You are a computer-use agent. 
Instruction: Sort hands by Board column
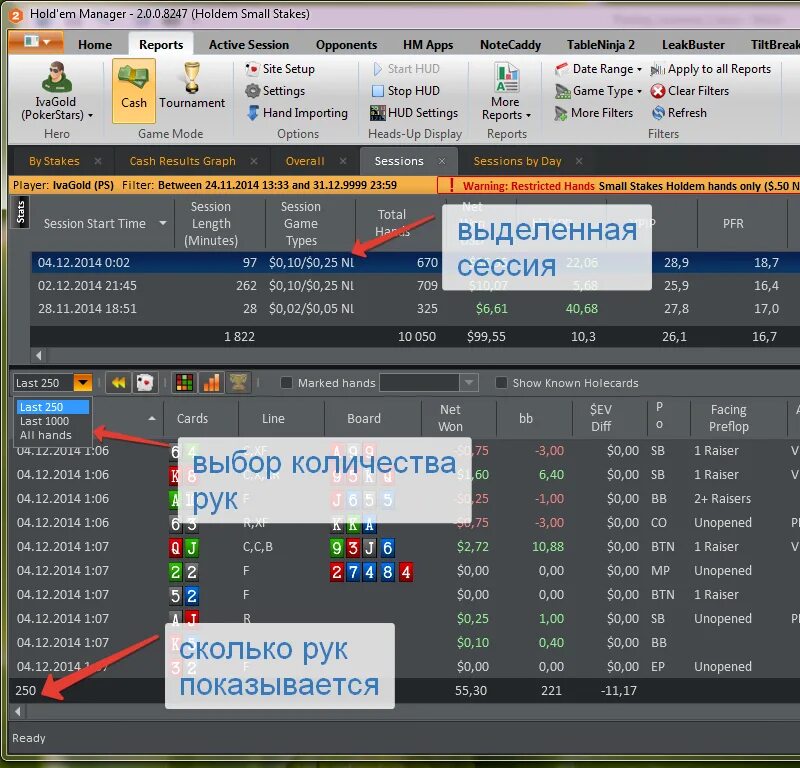[364, 418]
